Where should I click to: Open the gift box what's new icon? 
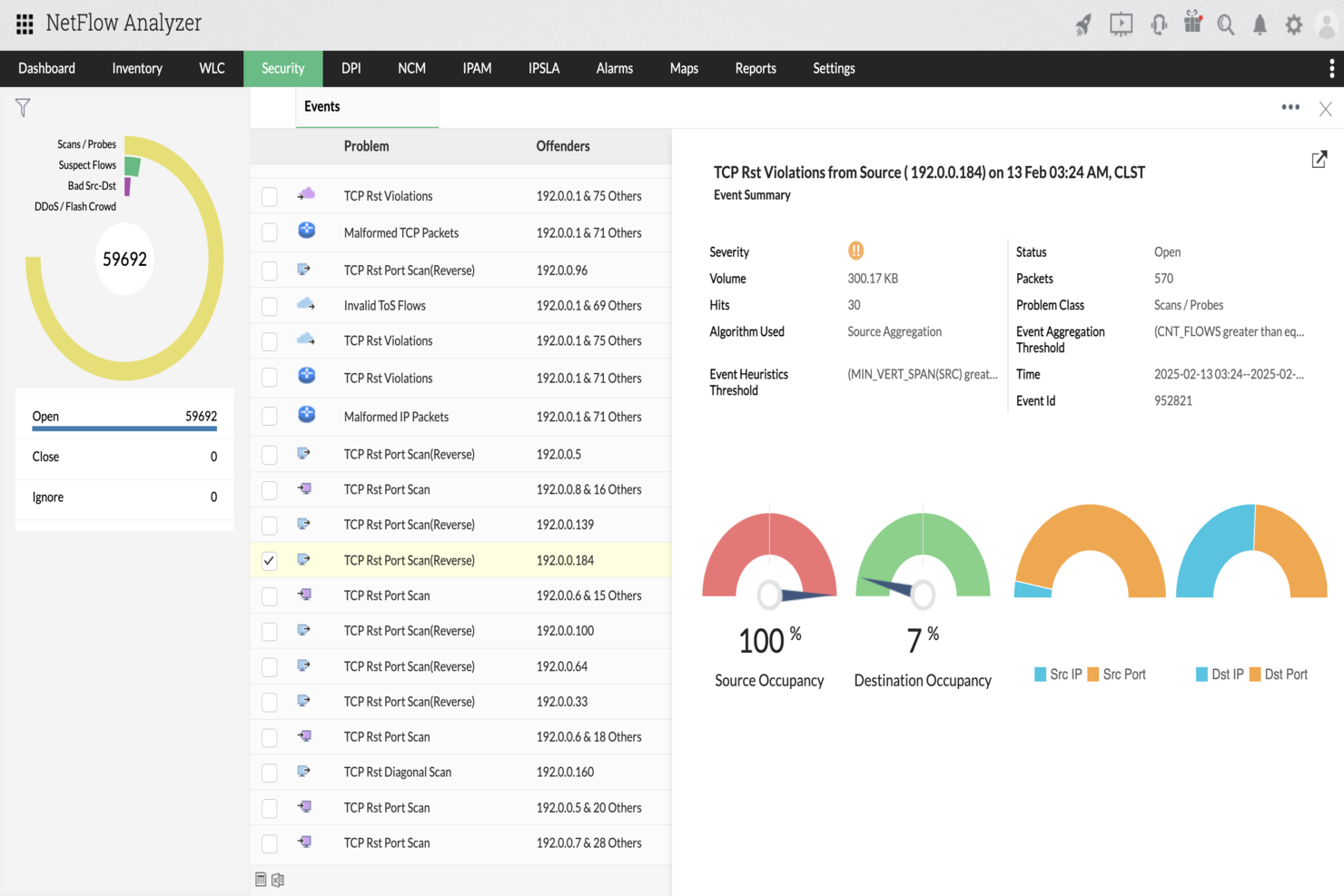1192,23
